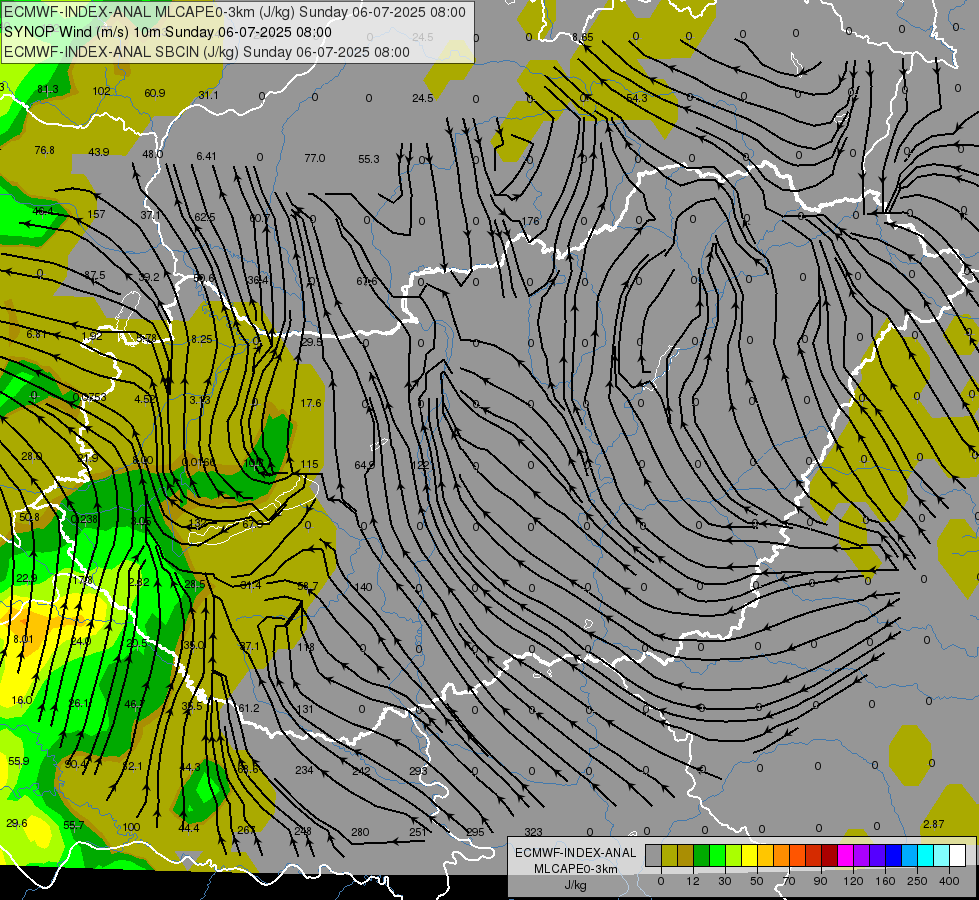979x900 pixels.
Task: Click the map value '81.3'
Action: pos(48,89)
